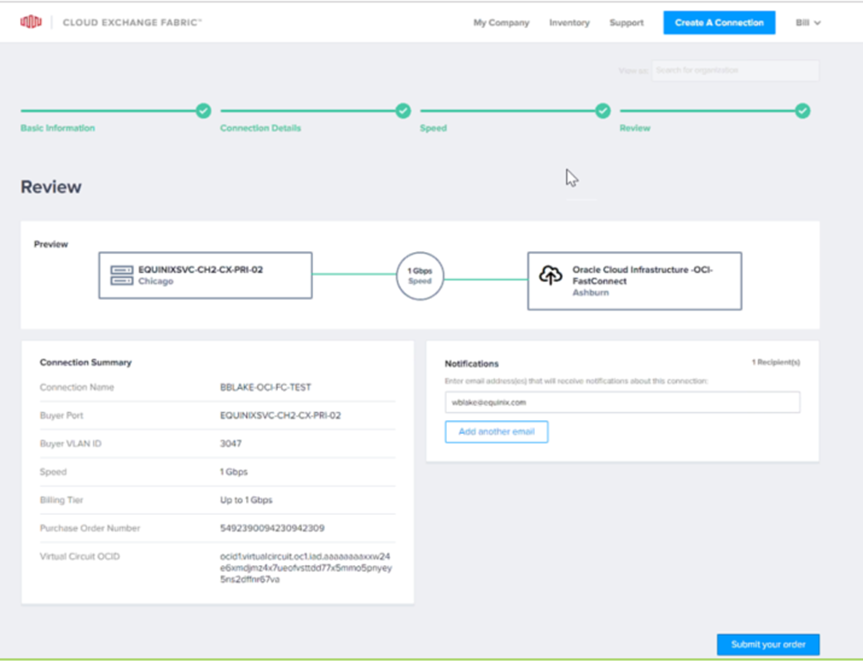Go to the Speed step label
The height and width of the screenshot is (662, 863).
coord(433,128)
